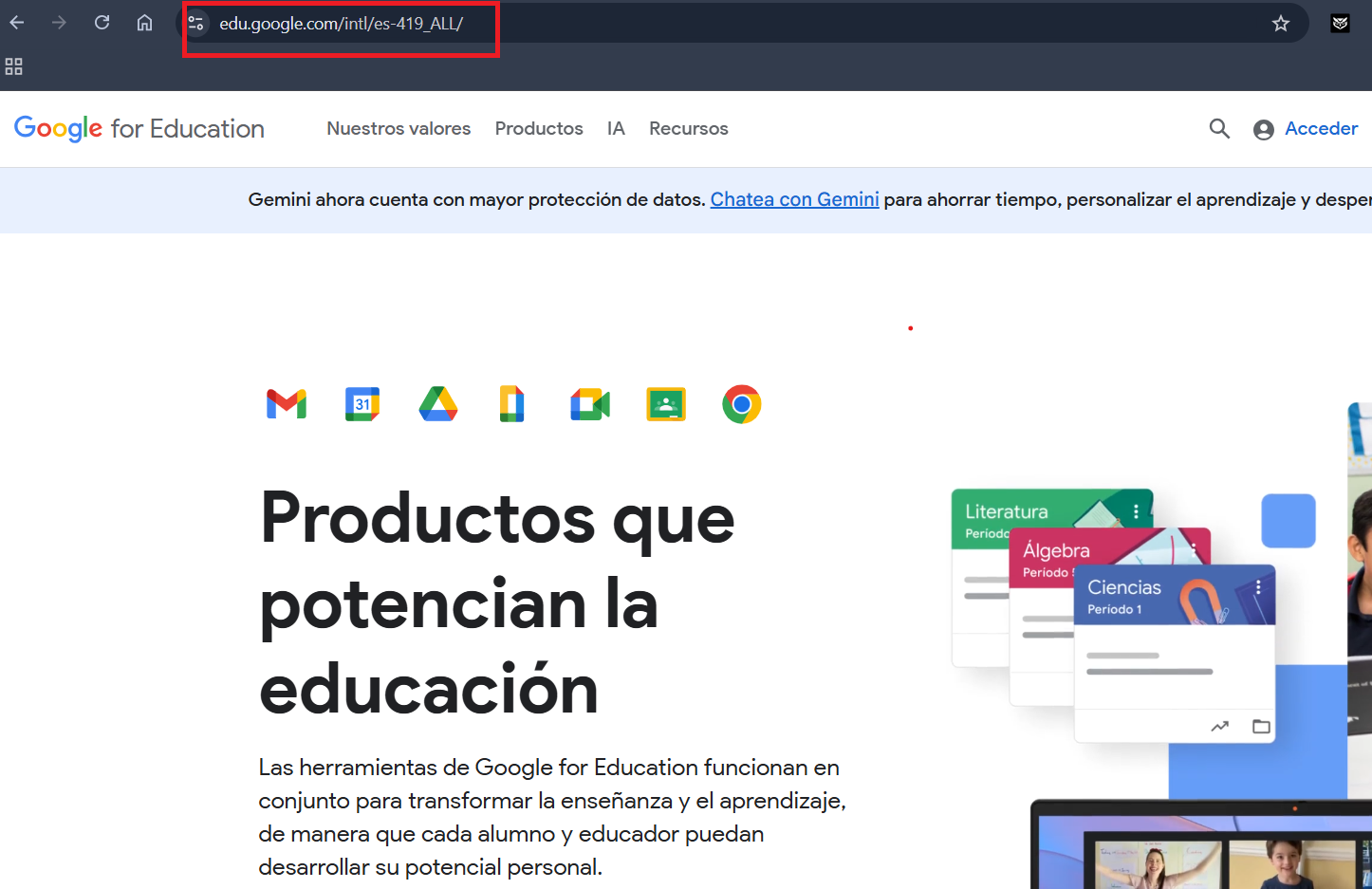This screenshot has height=889, width=1372.
Task: Open the site search magnifier
Action: click(x=1219, y=129)
